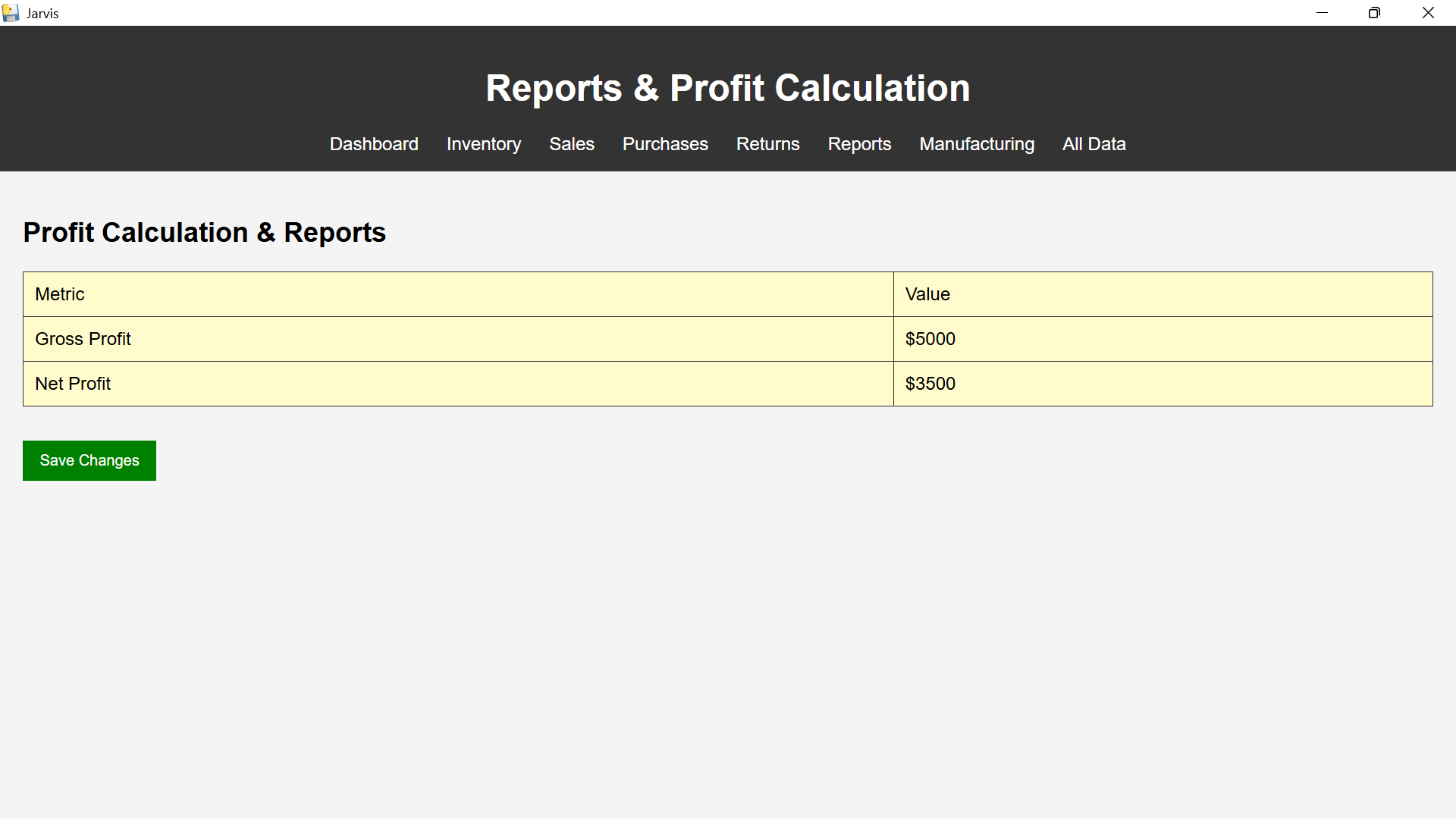Open the Manufacturing section
Screen dimensions: 1456x819
coord(977,144)
